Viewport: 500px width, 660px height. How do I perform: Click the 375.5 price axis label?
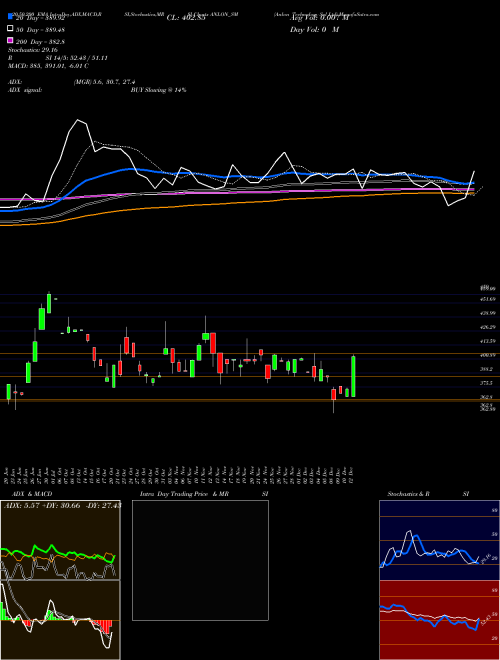[x=488, y=383]
